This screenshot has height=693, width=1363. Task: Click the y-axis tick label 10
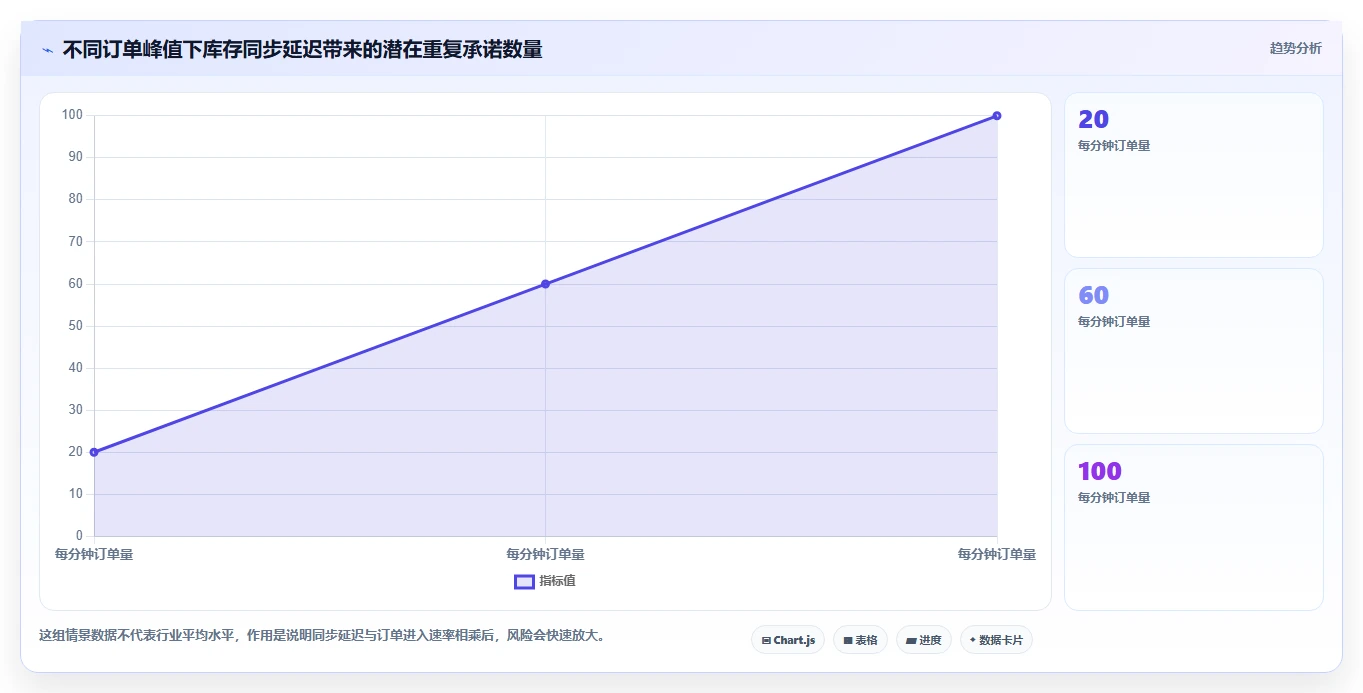click(76, 494)
